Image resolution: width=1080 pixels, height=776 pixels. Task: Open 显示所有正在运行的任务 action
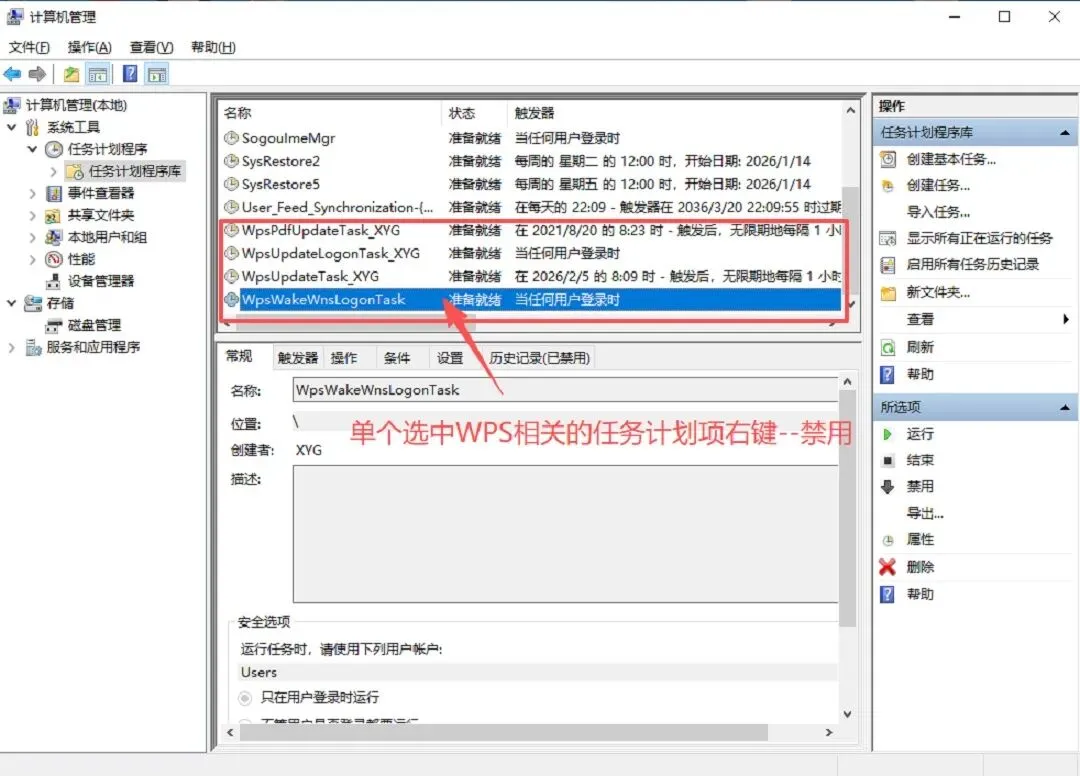(x=979, y=238)
